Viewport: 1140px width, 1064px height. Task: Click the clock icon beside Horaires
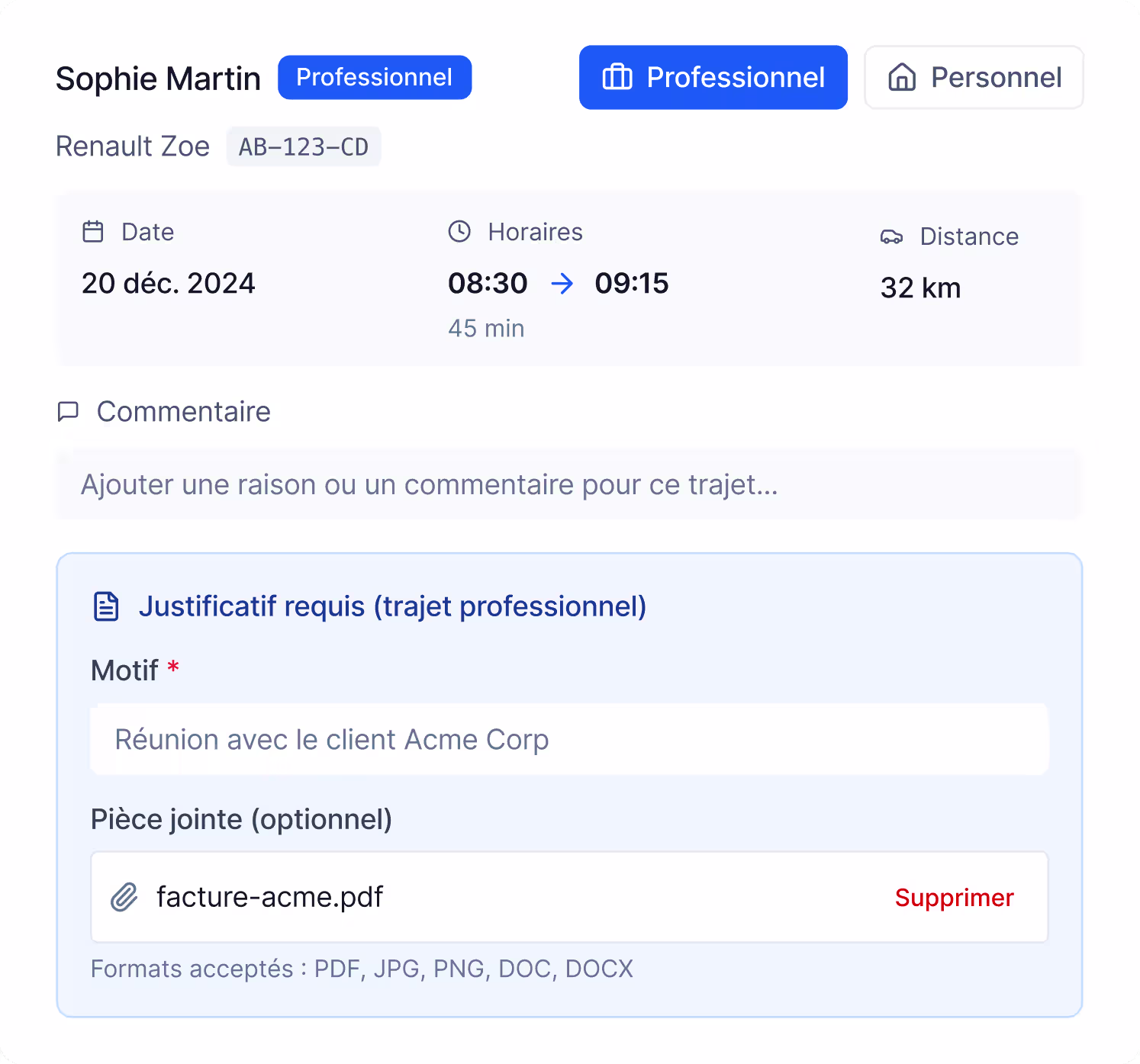point(459,231)
